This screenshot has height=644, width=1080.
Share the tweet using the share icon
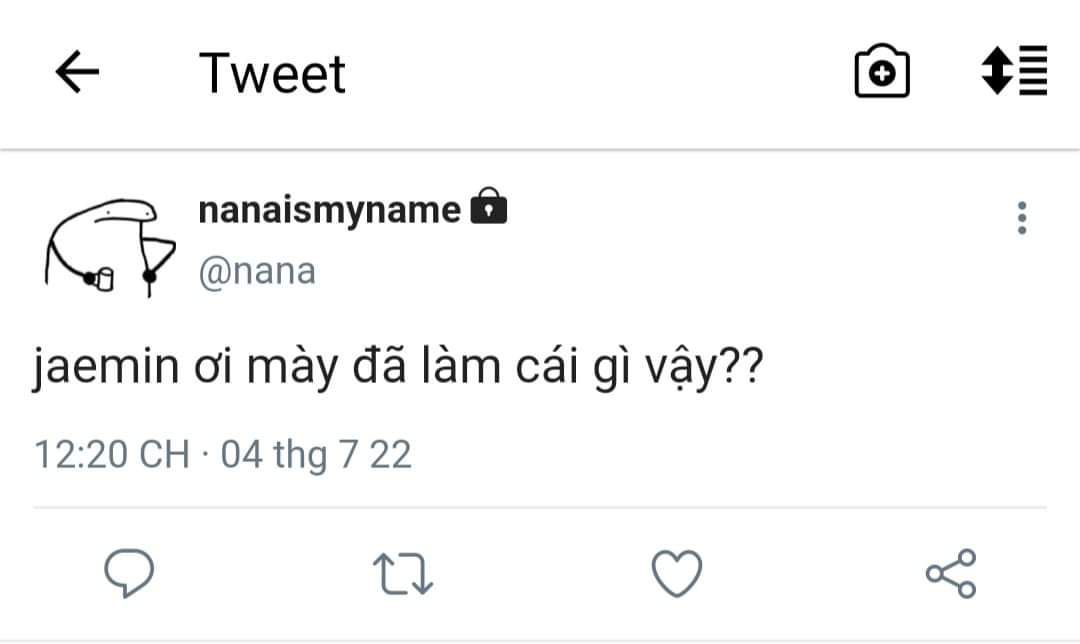(x=950, y=573)
